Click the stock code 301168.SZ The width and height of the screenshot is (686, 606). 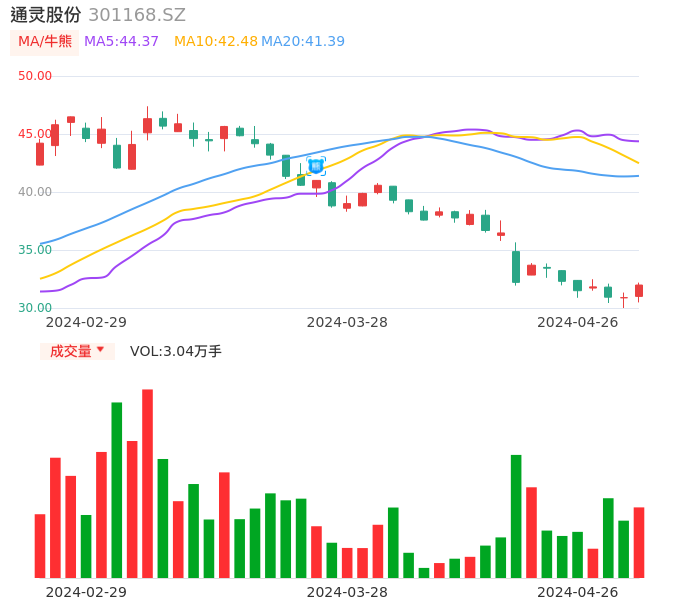(137, 15)
